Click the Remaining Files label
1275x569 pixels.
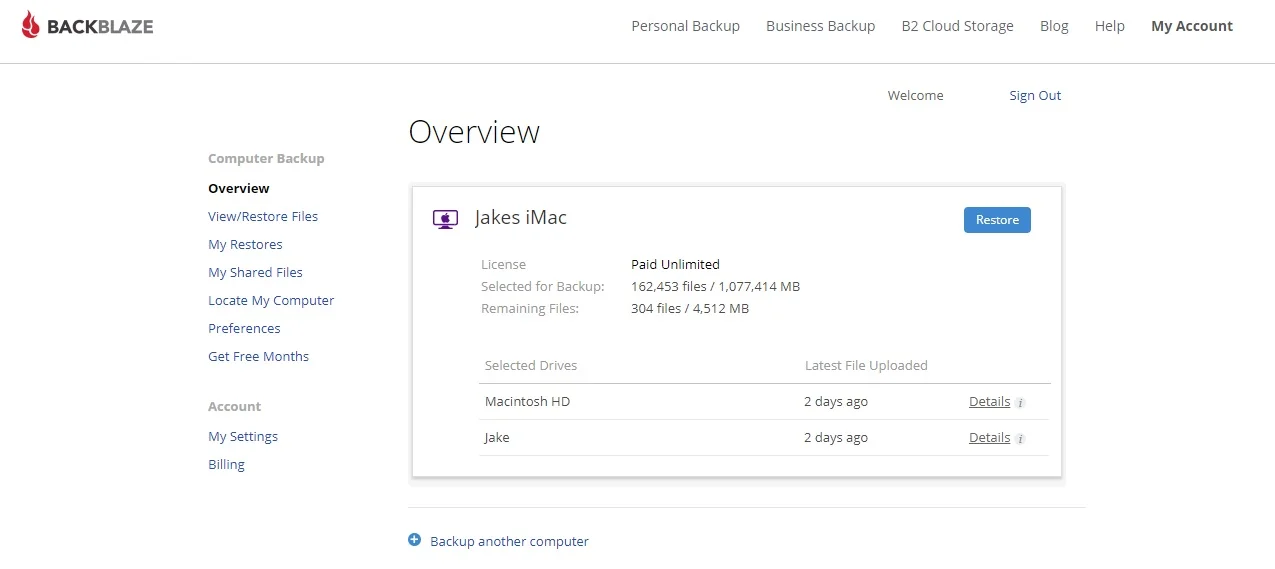click(530, 308)
